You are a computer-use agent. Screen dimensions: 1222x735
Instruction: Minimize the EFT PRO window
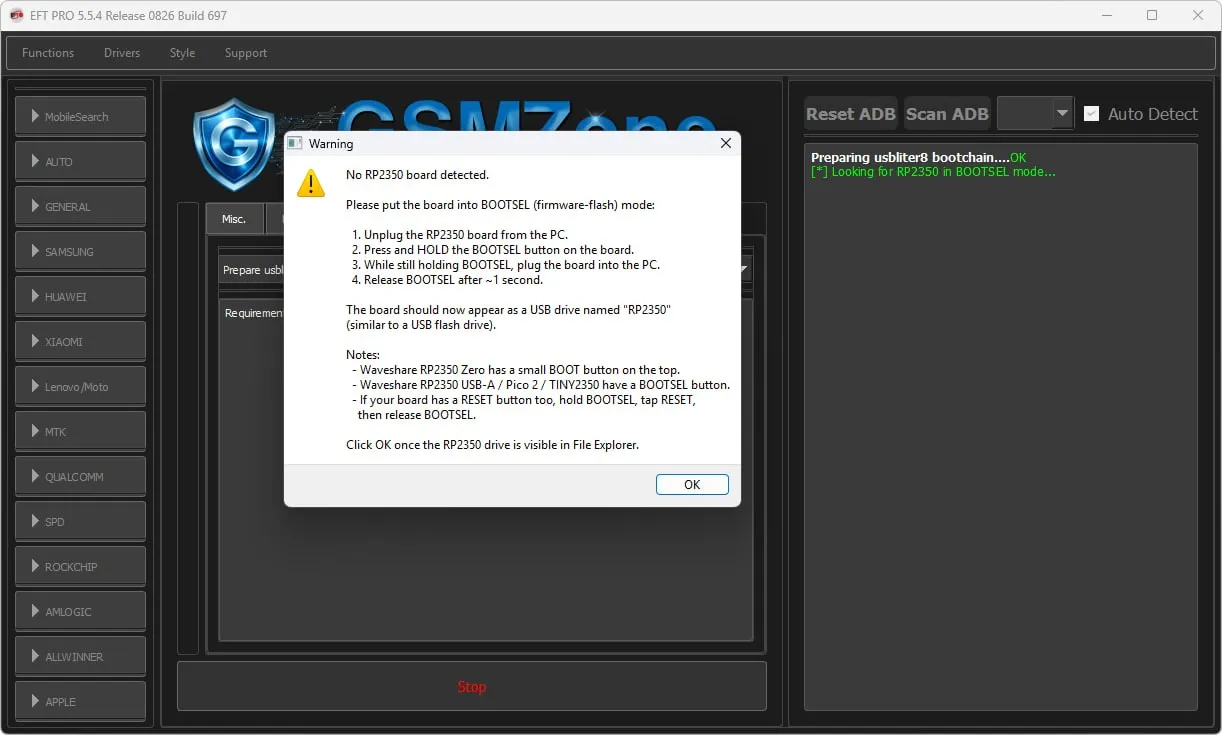click(1107, 15)
